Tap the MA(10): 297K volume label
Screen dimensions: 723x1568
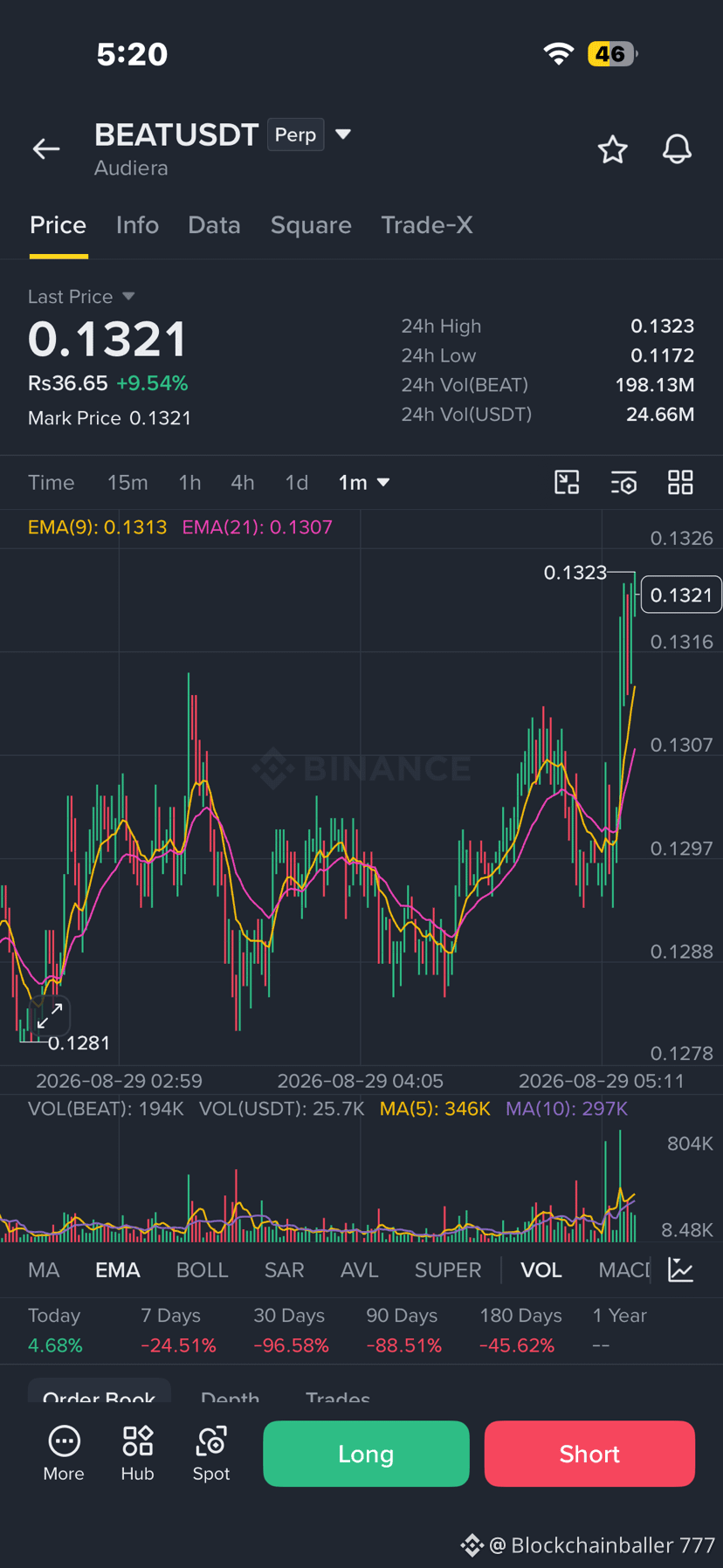tap(567, 1109)
